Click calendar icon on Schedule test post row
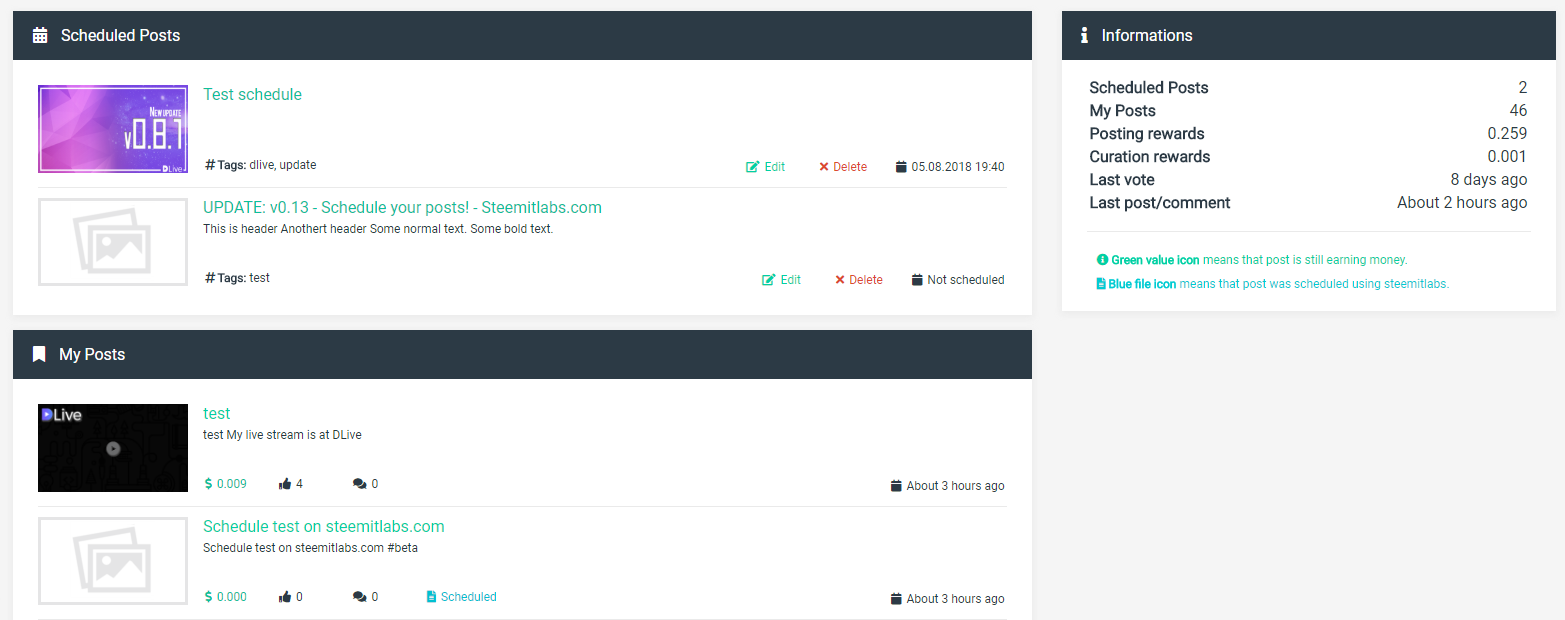The image size is (1565, 620). (x=896, y=599)
